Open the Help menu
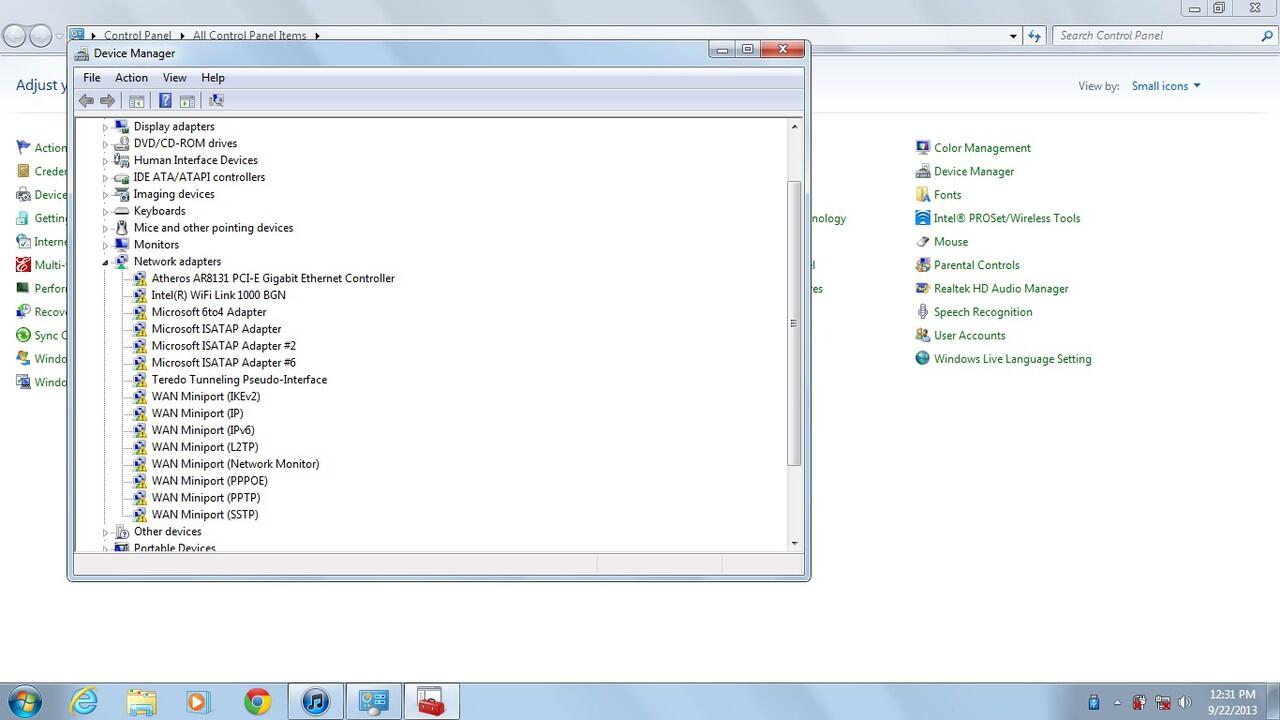The width and height of the screenshot is (1280, 720). (213, 77)
